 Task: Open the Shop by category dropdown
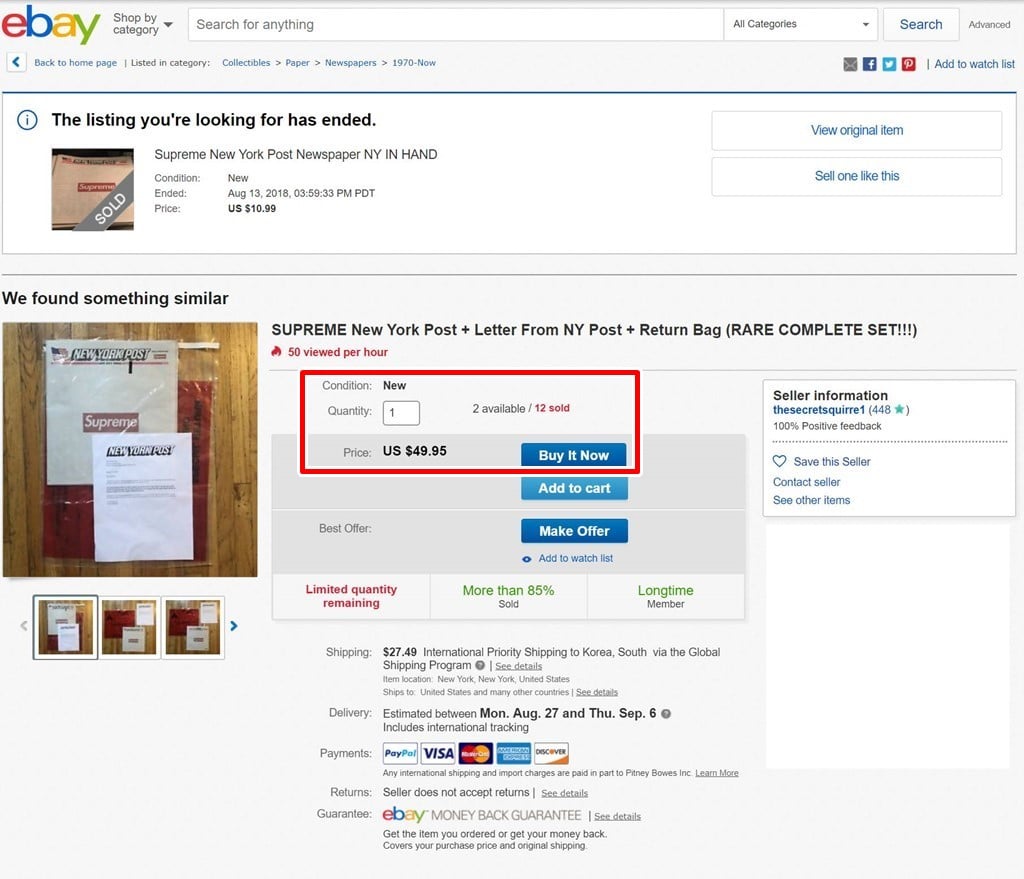142,24
